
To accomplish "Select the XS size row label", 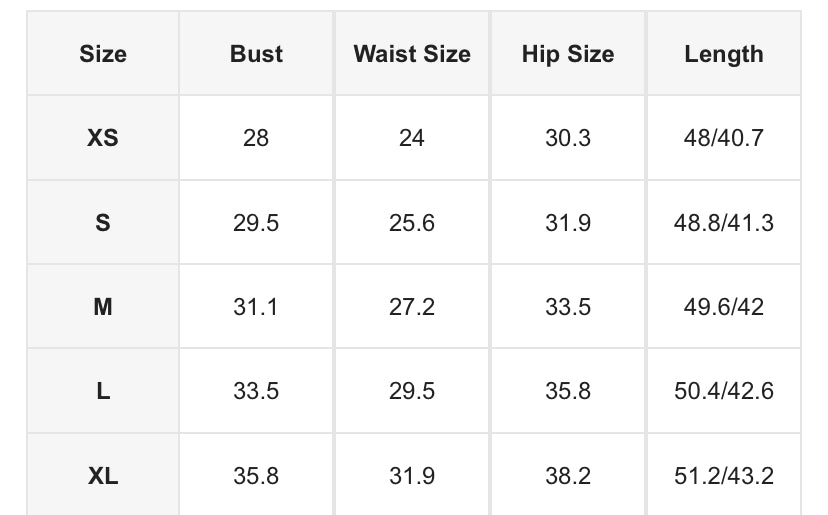I will (103, 138).
